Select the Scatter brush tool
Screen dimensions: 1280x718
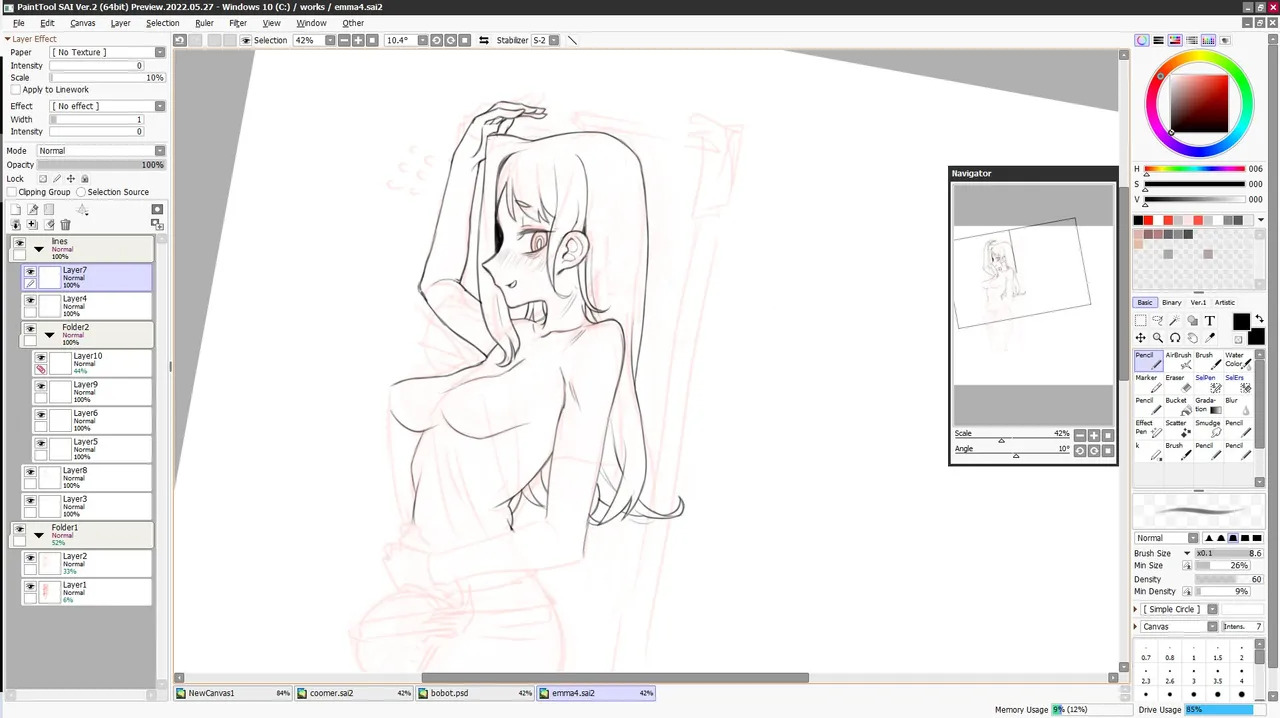pyautogui.click(x=1178, y=428)
